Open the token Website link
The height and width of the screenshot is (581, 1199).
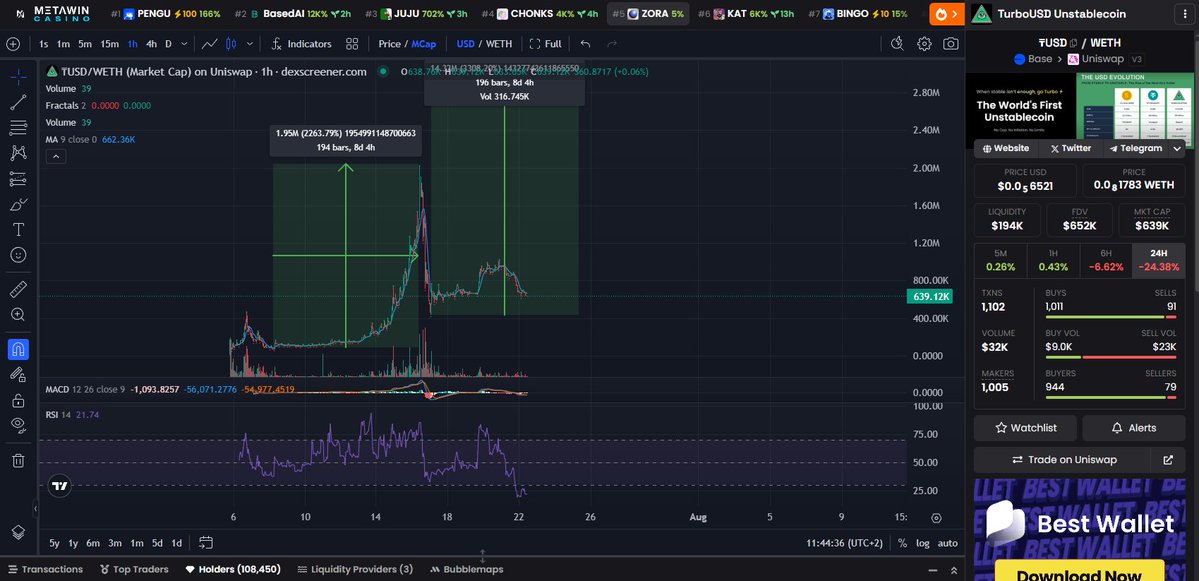[1006, 148]
